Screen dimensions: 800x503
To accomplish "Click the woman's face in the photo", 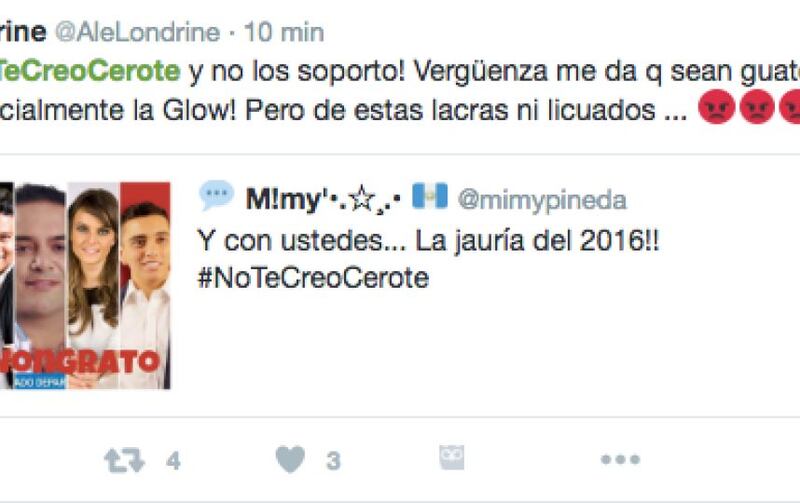I will 93,235.
